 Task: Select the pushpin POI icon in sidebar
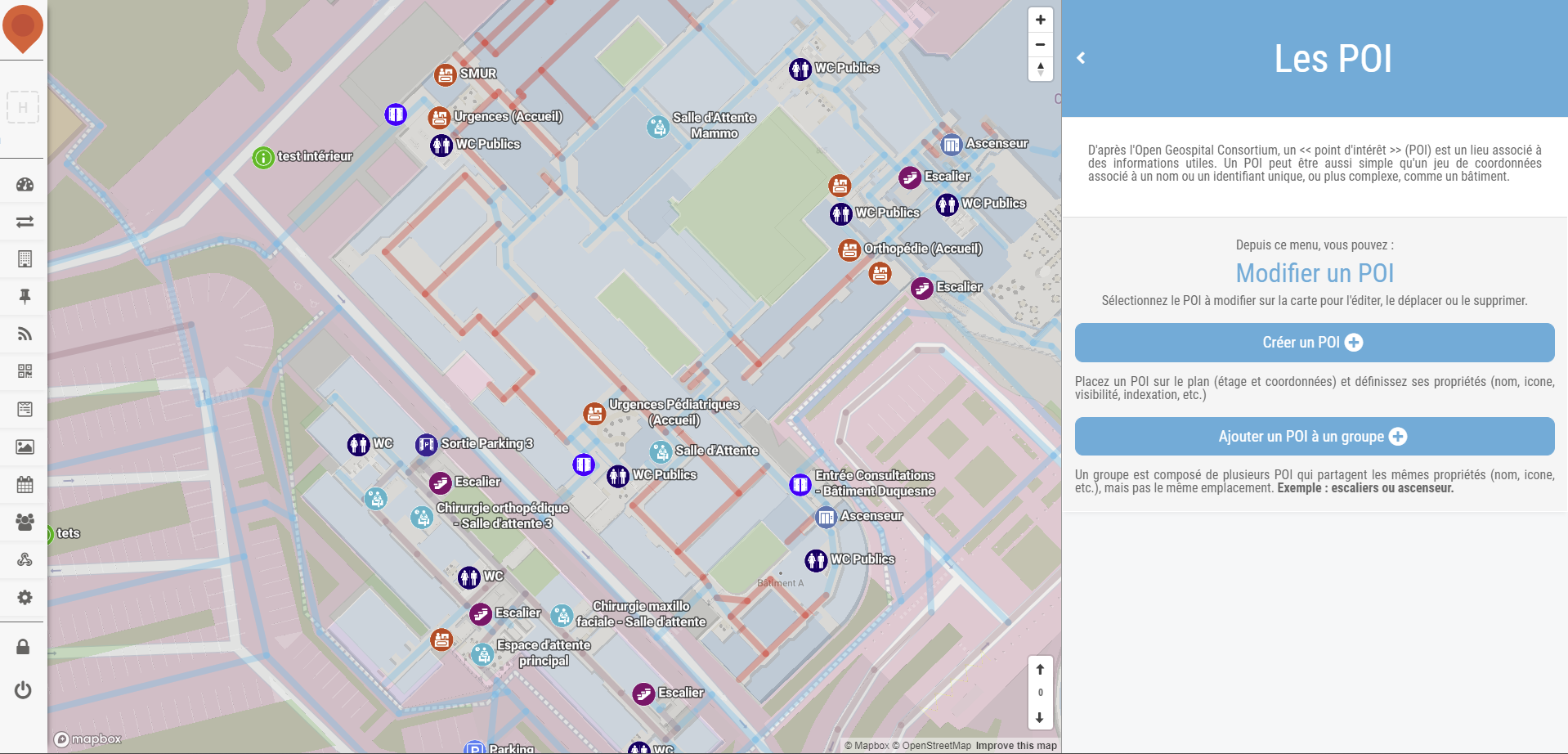click(25, 296)
